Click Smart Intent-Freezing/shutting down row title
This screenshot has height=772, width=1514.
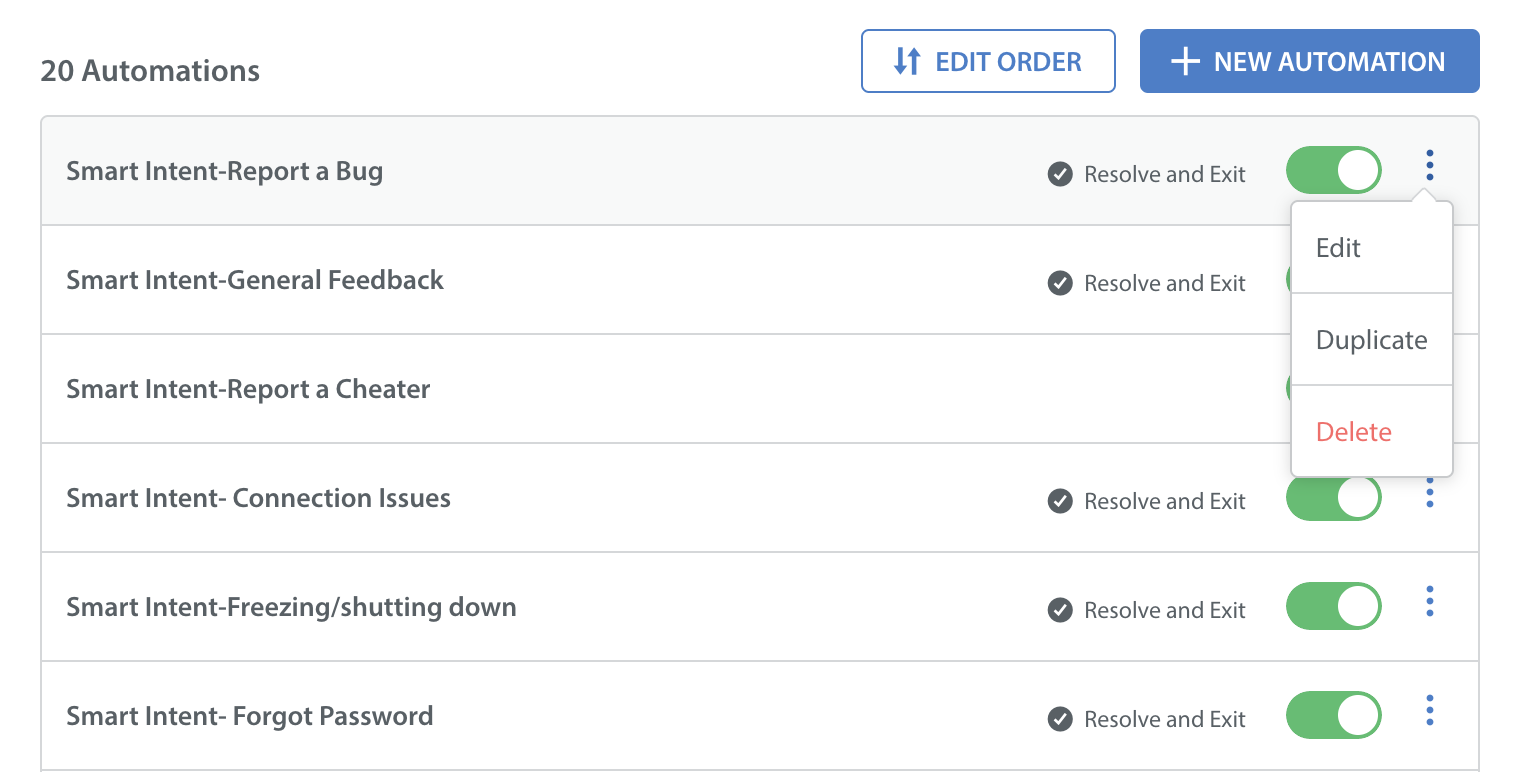tap(291, 607)
